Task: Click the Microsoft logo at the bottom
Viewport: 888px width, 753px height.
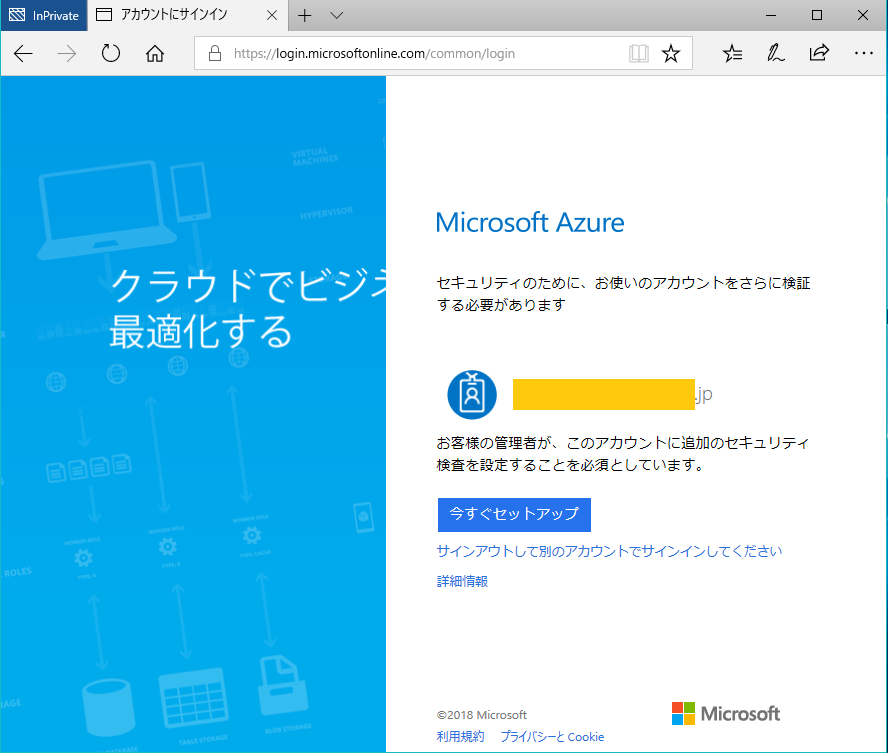Action: pos(726,713)
